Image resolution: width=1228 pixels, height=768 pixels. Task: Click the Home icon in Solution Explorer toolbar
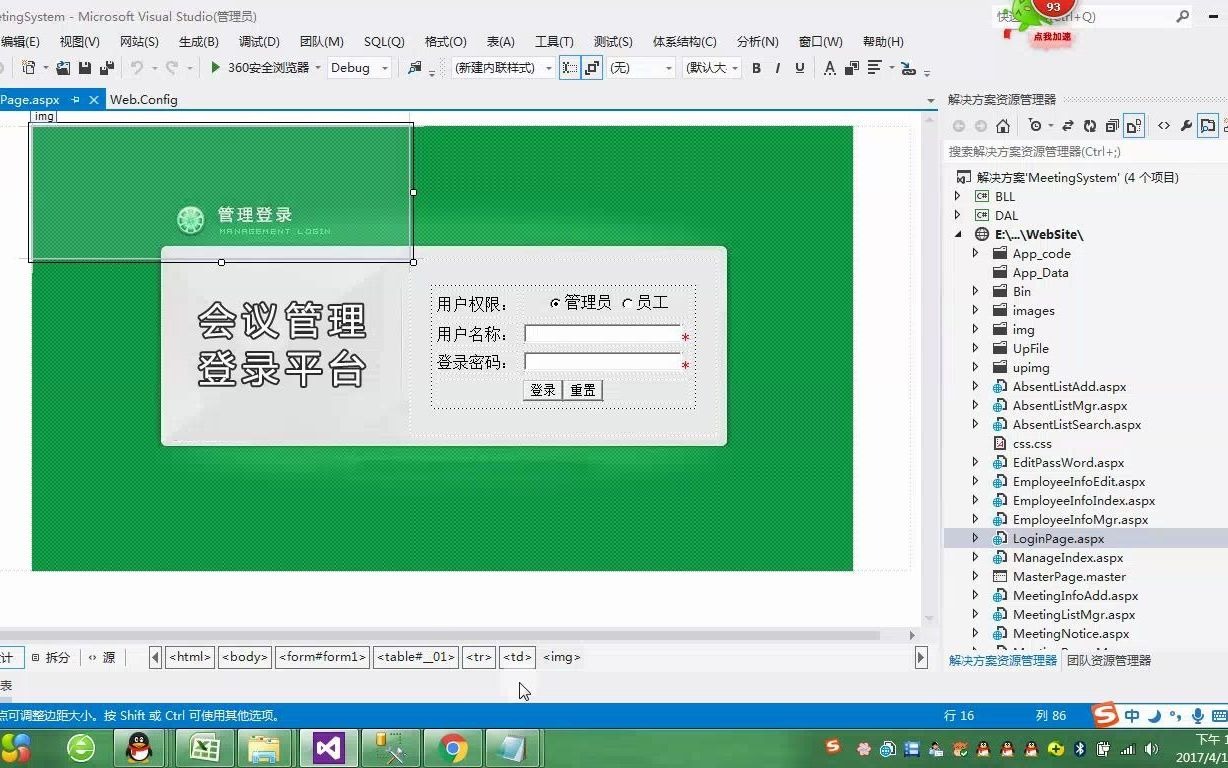[1003, 125]
